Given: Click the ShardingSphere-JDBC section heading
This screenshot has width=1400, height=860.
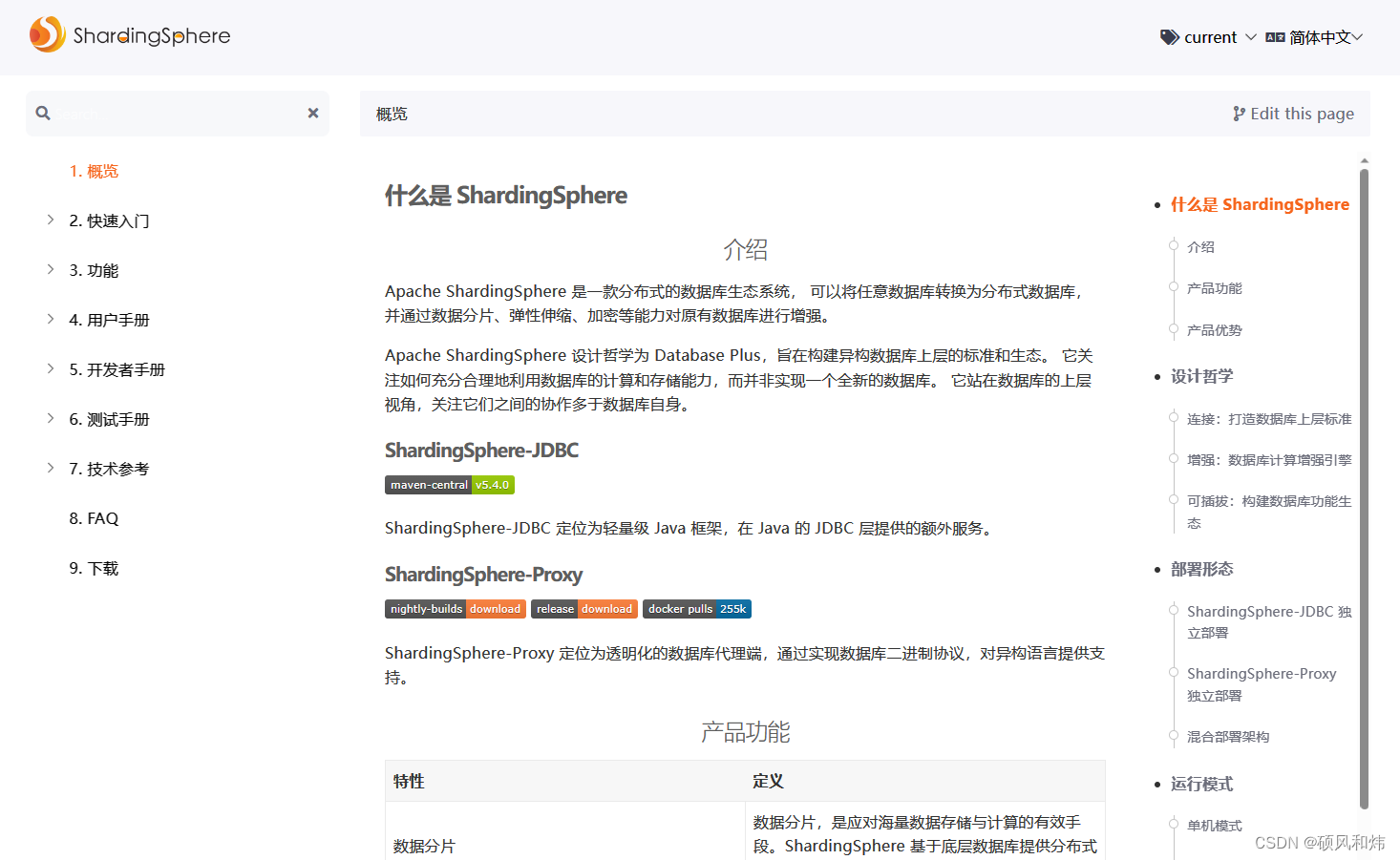Looking at the screenshot, I should click(481, 451).
